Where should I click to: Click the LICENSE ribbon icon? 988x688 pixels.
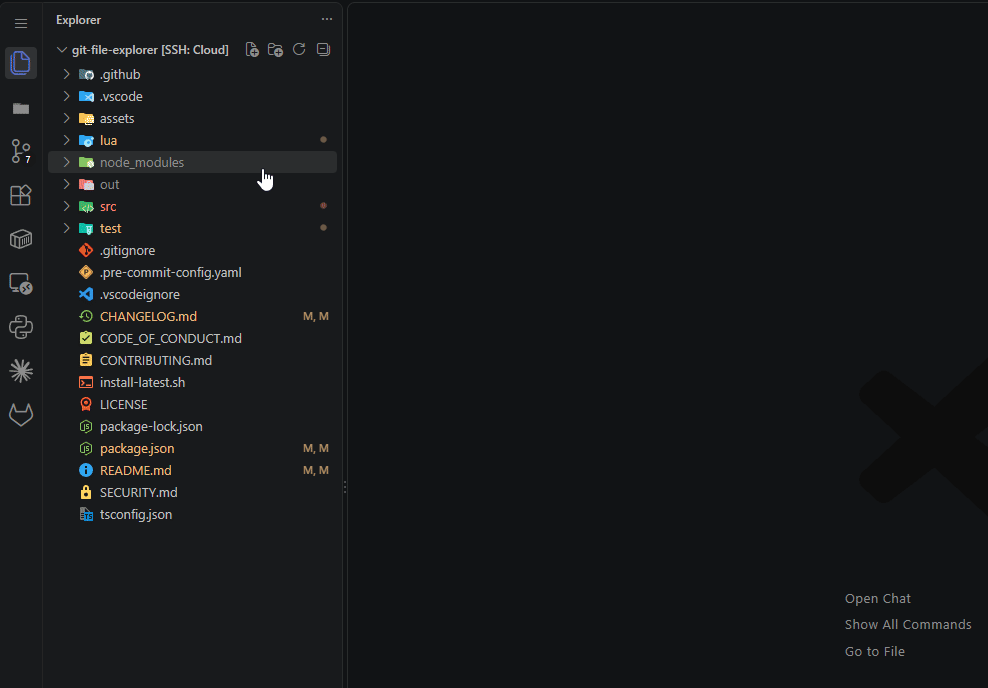pos(86,404)
